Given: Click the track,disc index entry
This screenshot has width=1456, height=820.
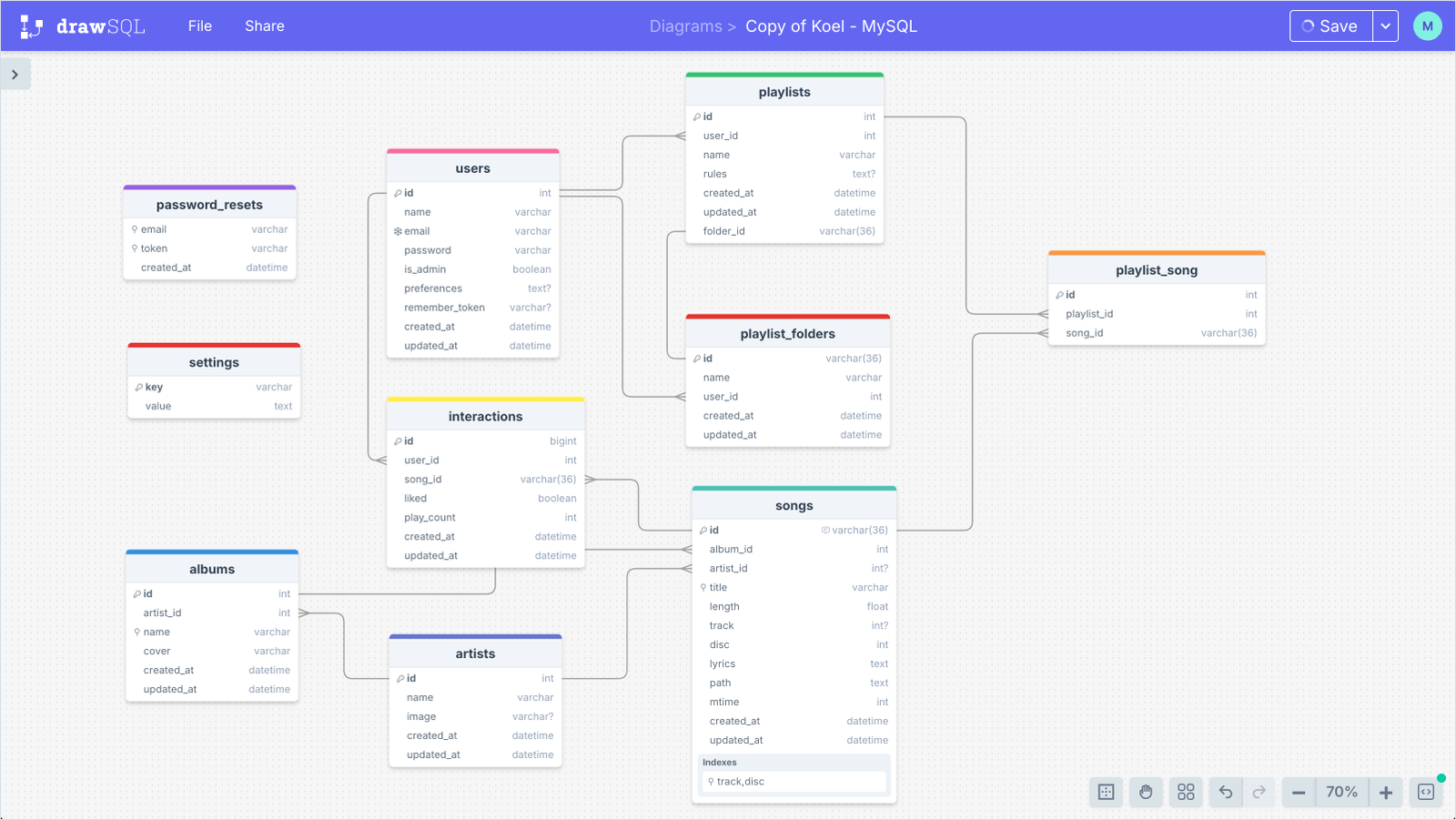Looking at the screenshot, I should 741,781.
